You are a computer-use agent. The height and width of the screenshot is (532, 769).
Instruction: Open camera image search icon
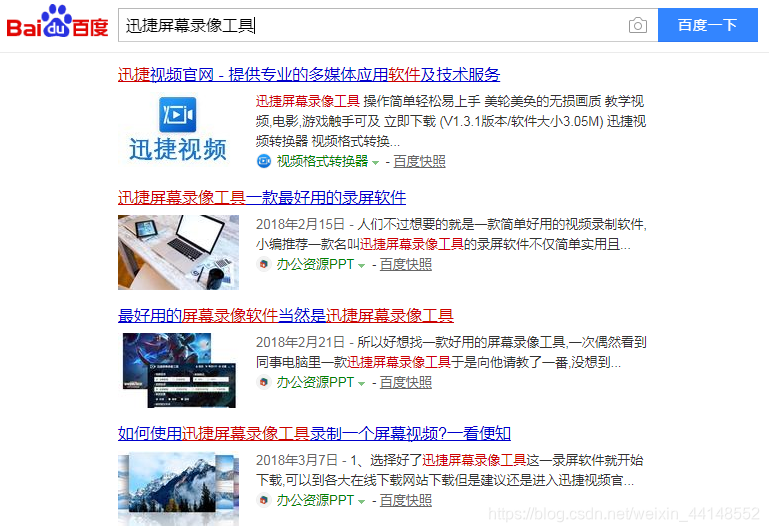click(638, 25)
